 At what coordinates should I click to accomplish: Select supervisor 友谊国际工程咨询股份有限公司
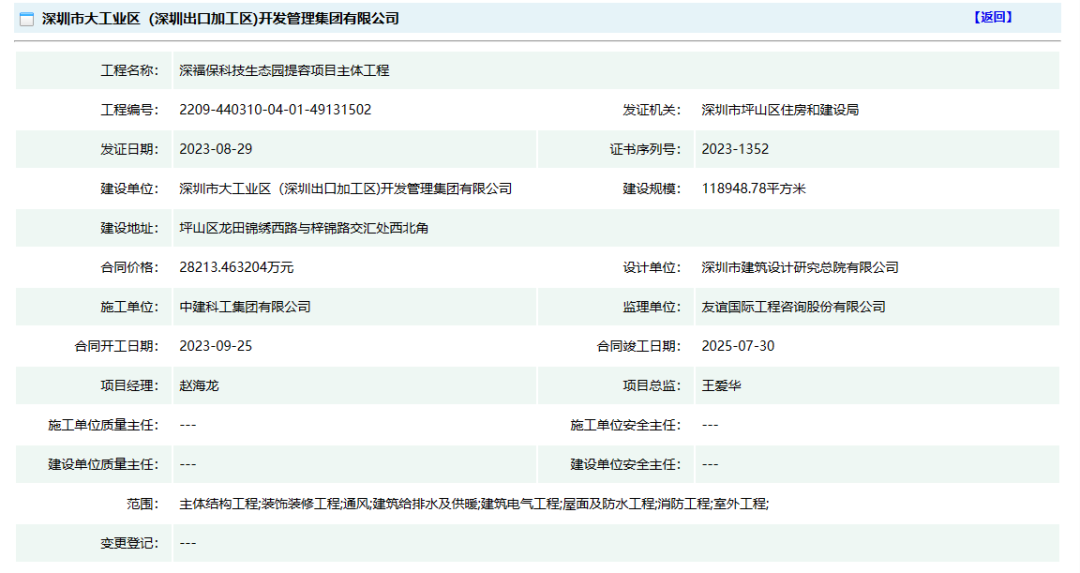(793, 306)
